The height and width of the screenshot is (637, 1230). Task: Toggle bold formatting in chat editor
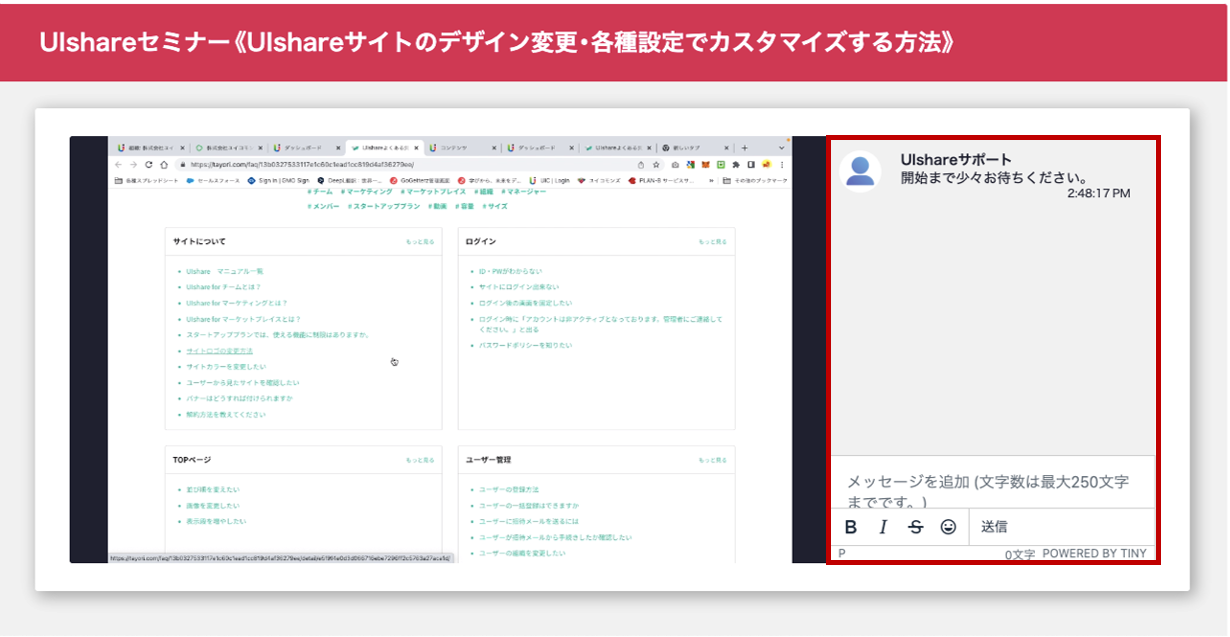(851, 527)
